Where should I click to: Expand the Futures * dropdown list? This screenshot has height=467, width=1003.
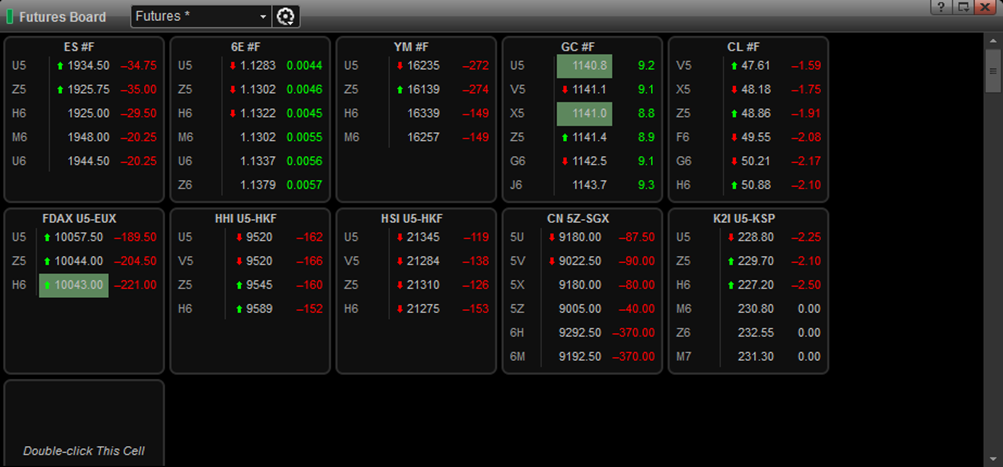pyautogui.click(x=201, y=17)
